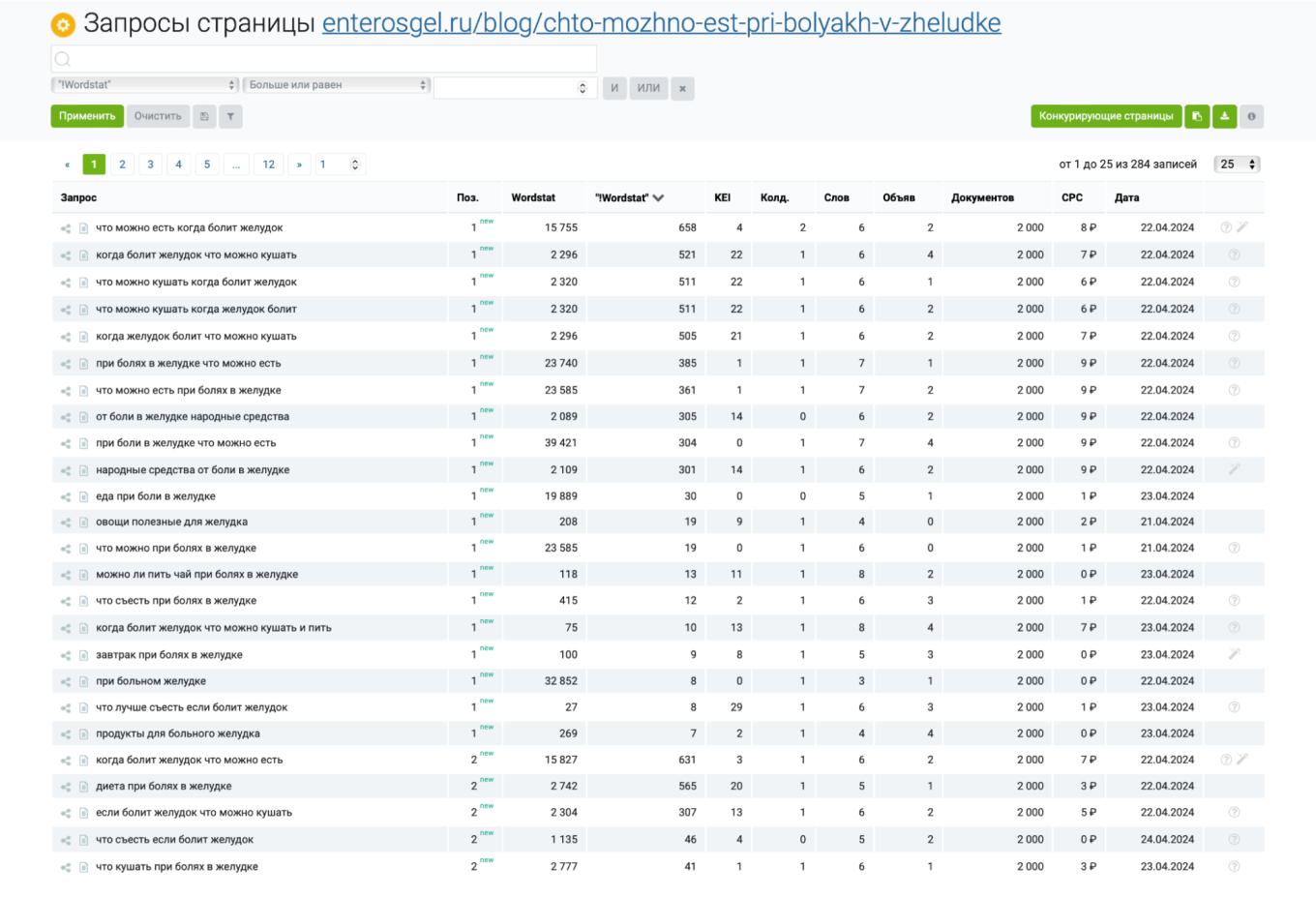Image resolution: width=1316 pixels, height=897 pixels.
Task: Click the save filter floppy disk icon
Action: pyautogui.click(x=204, y=116)
